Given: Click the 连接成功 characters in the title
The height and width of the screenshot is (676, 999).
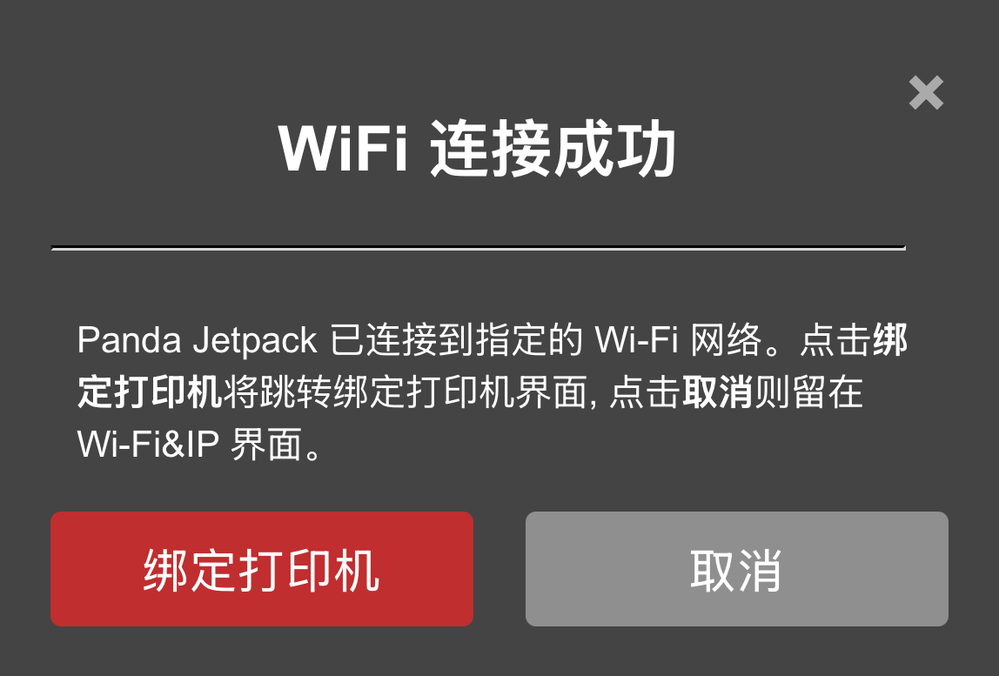Looking at the screenshot, I should coord(553,150).
